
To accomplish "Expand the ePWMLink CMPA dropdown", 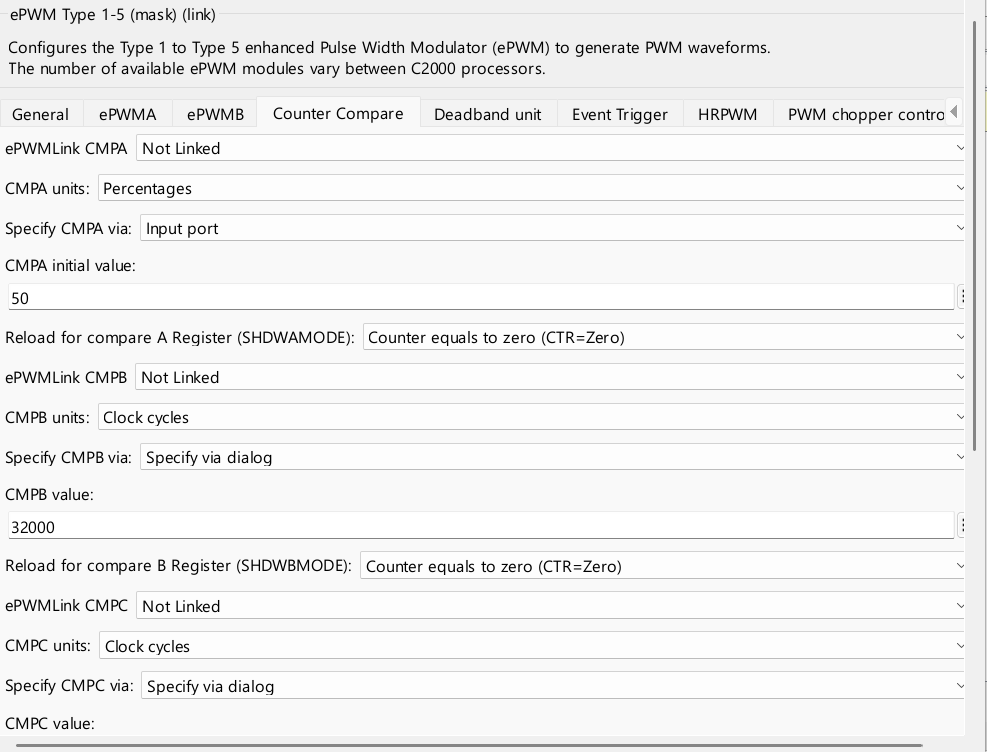I will [x=550, y=149].
